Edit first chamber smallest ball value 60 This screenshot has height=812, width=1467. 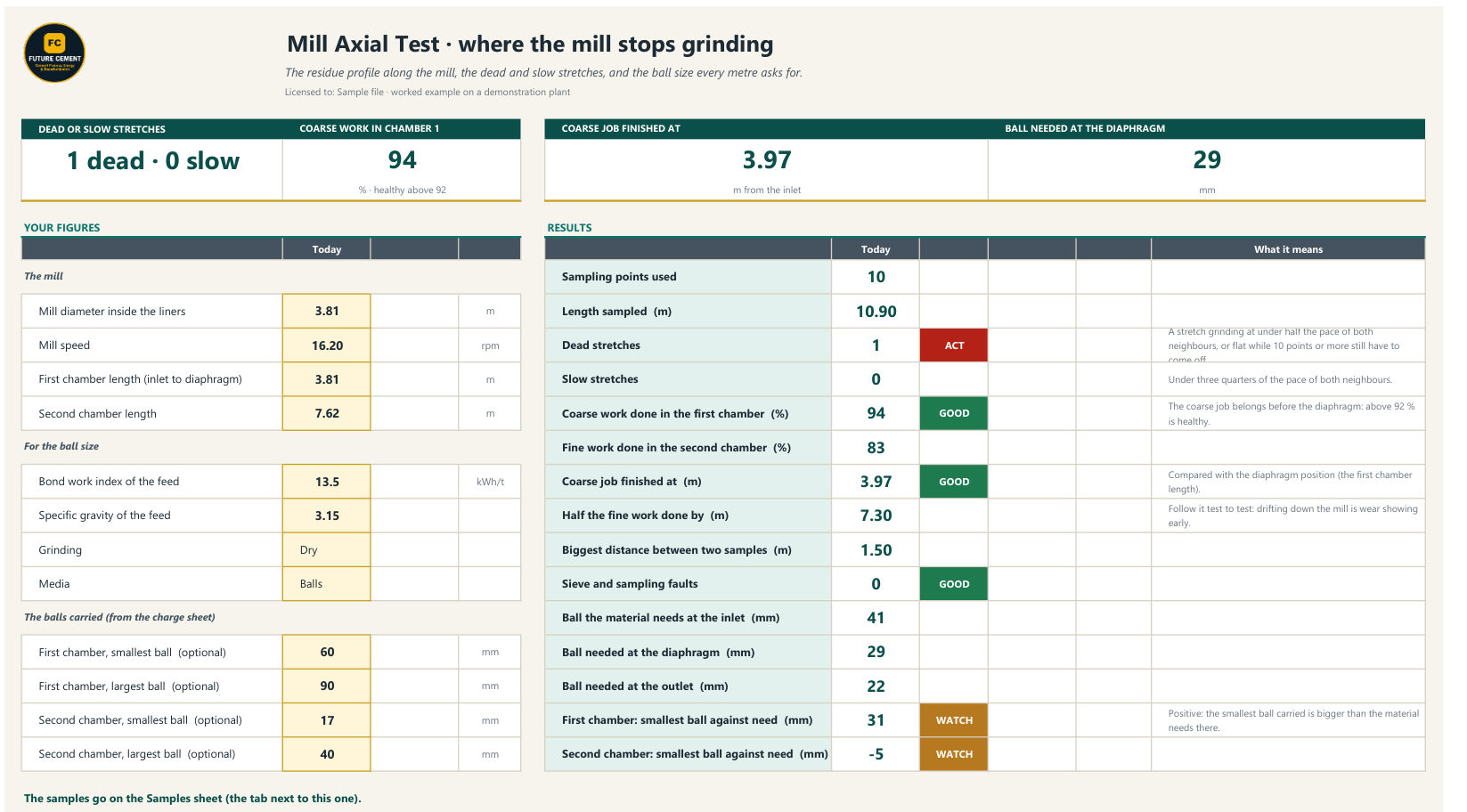327,653
